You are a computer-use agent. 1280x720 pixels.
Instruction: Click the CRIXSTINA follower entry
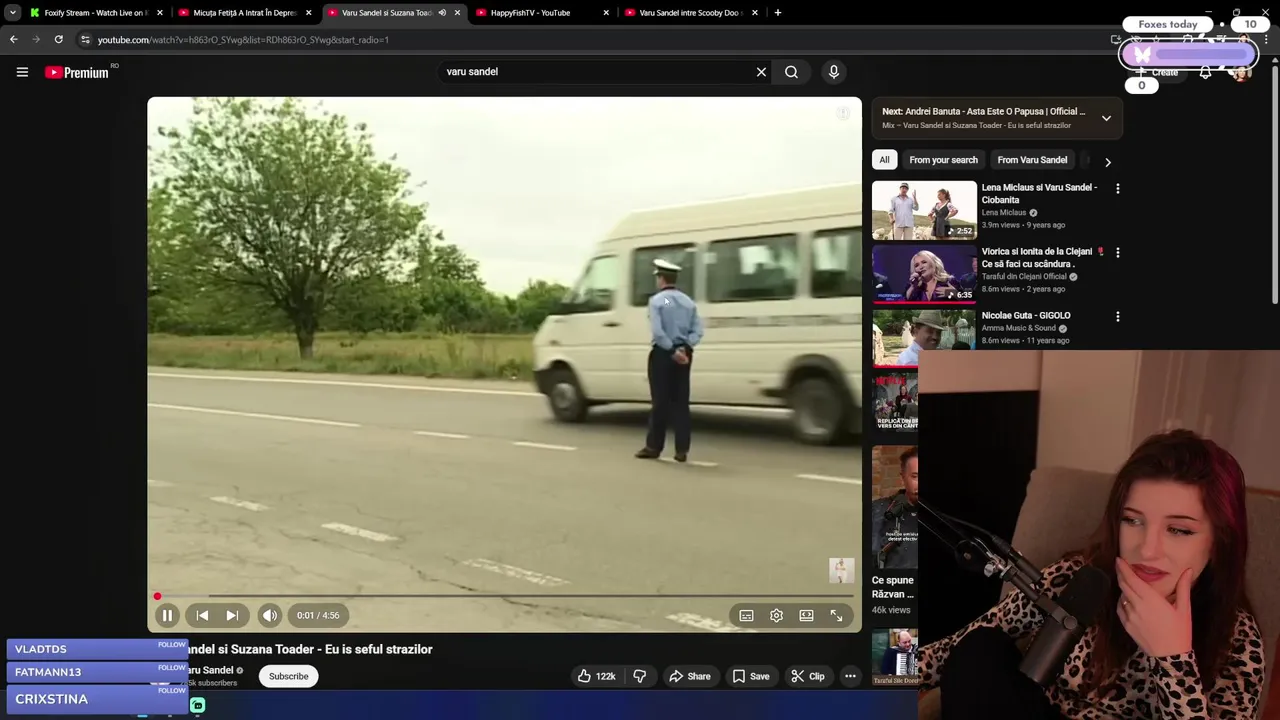pos(97,699)
